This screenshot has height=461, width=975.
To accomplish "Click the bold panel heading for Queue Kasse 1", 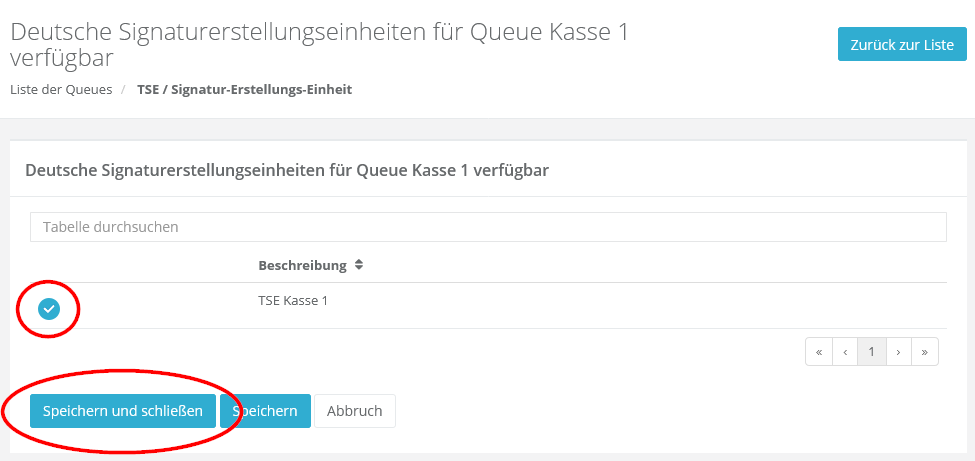I will [x=287, y=170].
